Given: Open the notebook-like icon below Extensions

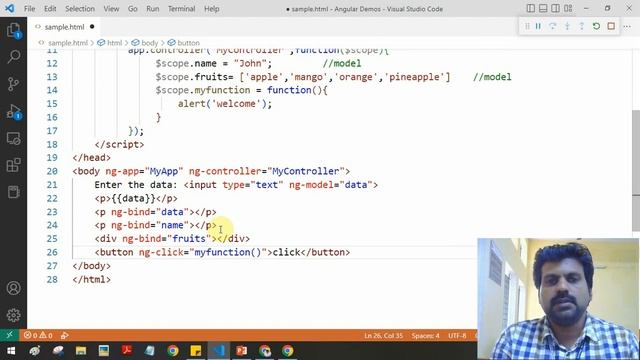Looking at the screenshot, I should click(13, 192).
